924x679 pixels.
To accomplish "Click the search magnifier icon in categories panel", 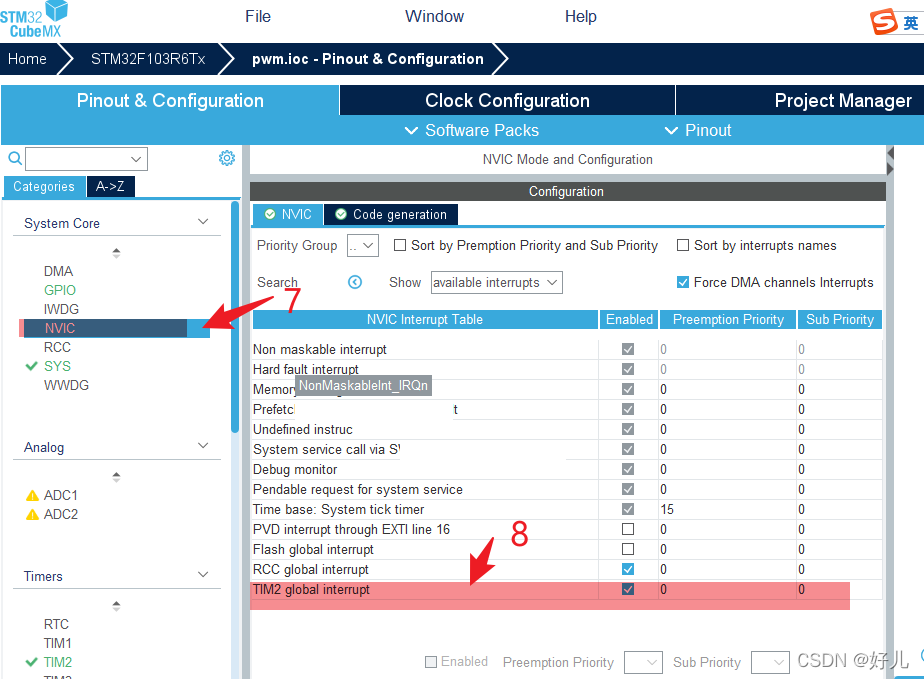I will (15, 158).
